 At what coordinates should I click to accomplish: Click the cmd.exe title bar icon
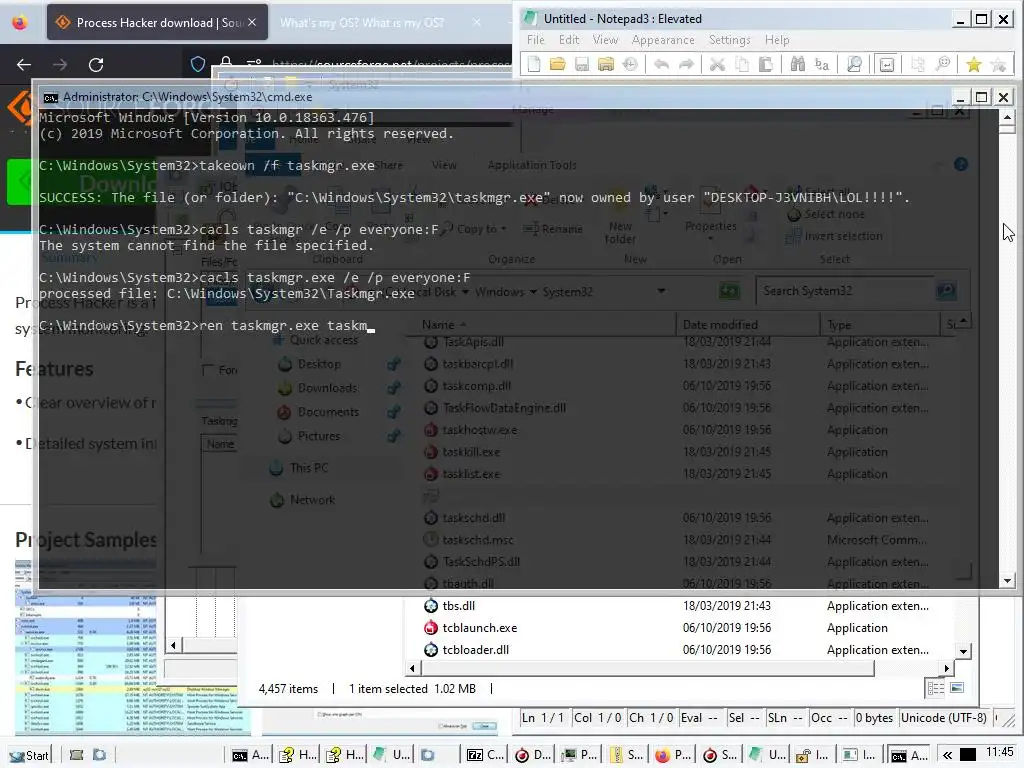pyautogui.click(x=50, y=97)
